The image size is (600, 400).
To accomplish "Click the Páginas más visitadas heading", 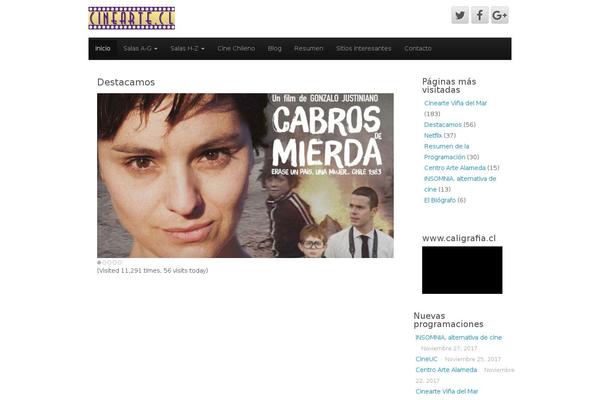I will click(x=449, y=86).
